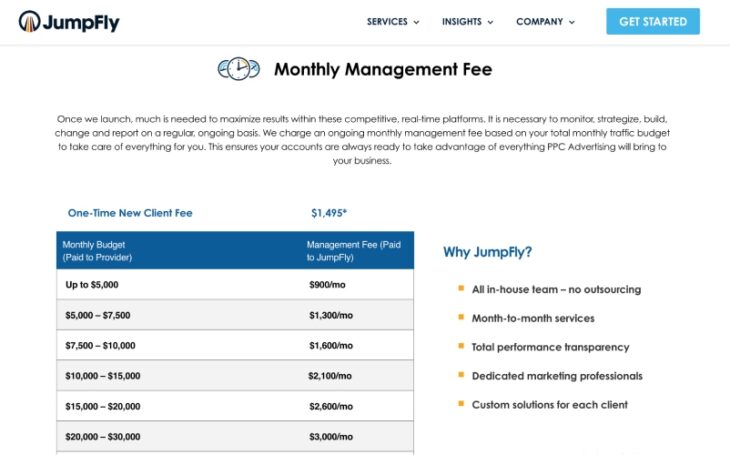The height and width of the screenshot is (455, 730).
Task: Select the $1,300/mo management fee cell
Action: [x=331, y=315]
